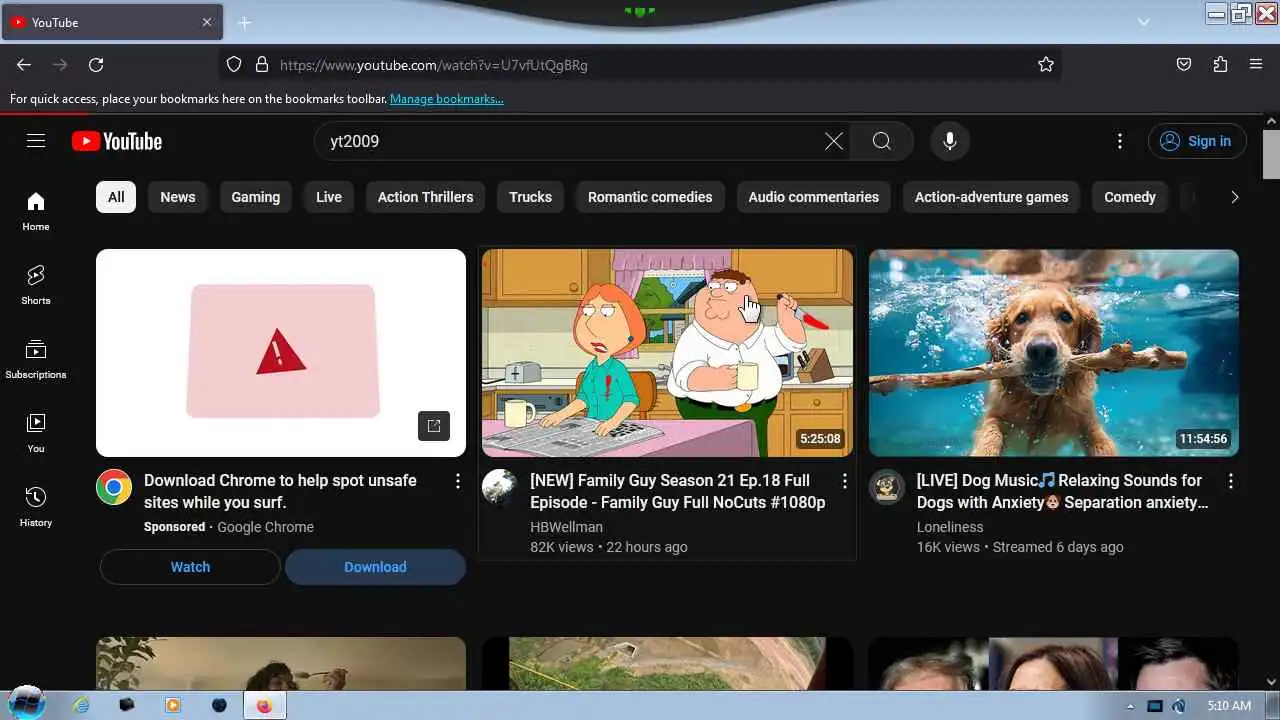This screenshot has width=1280, height=720.
Task: Open the You section in the sidebar
Action: tap(36, 433)
